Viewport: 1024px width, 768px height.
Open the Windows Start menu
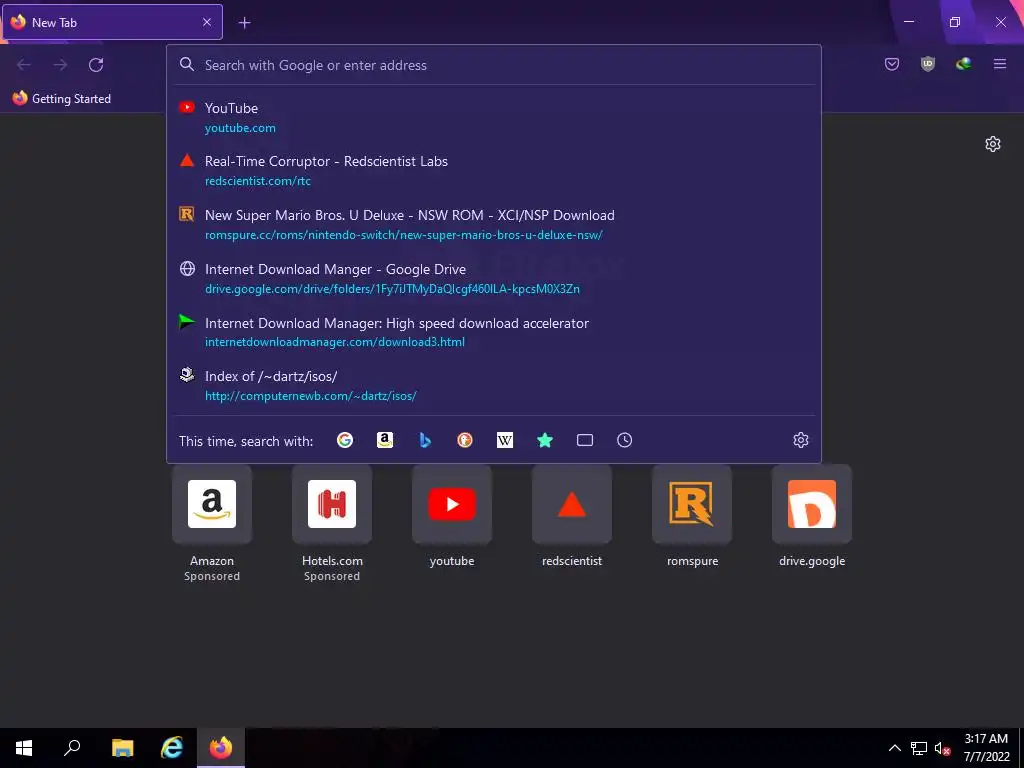coord(24,748)
